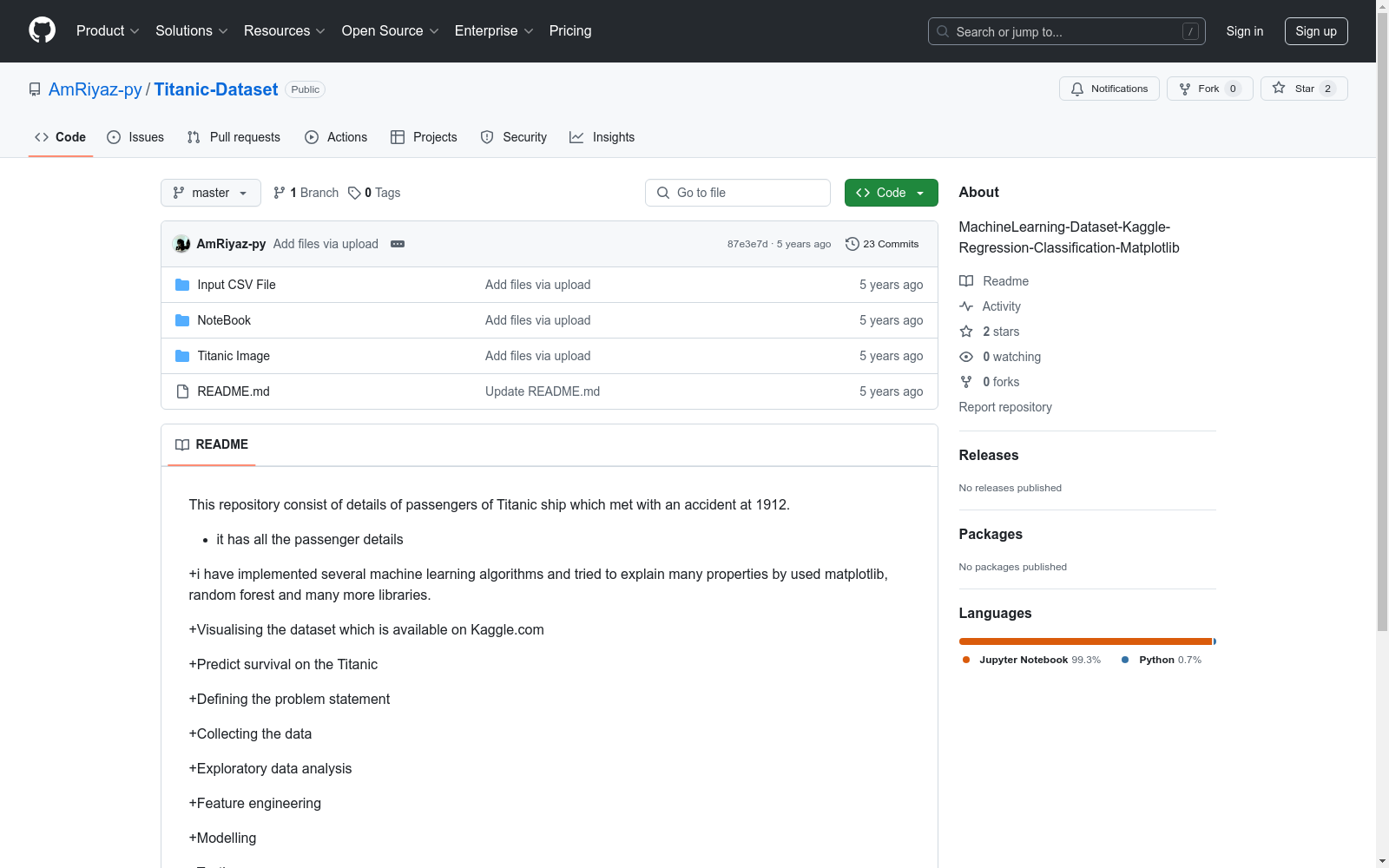
Task: Click the Sign up button
Action: 1316,31
